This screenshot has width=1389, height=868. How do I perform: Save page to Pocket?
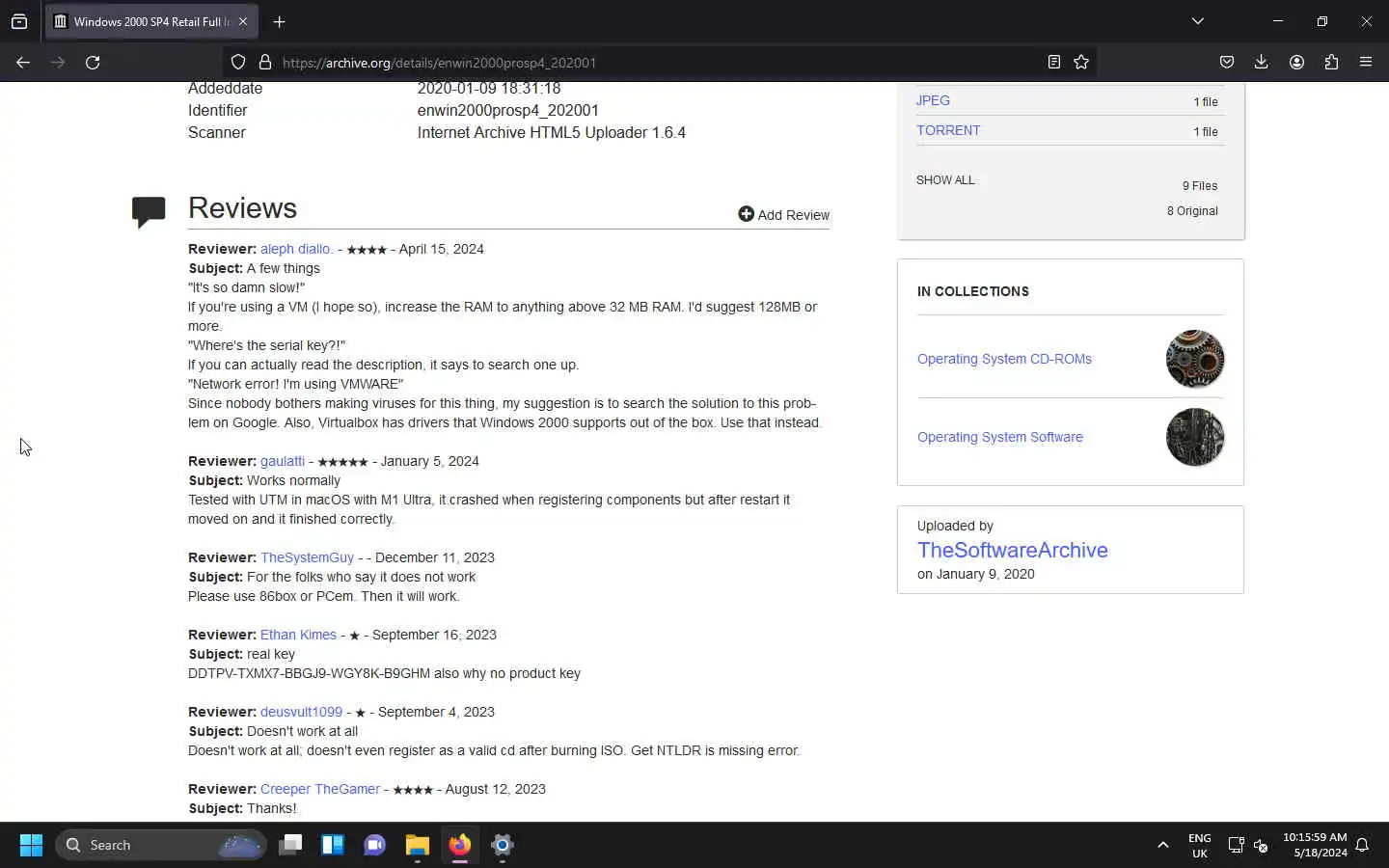click(x=1226, y=62)
